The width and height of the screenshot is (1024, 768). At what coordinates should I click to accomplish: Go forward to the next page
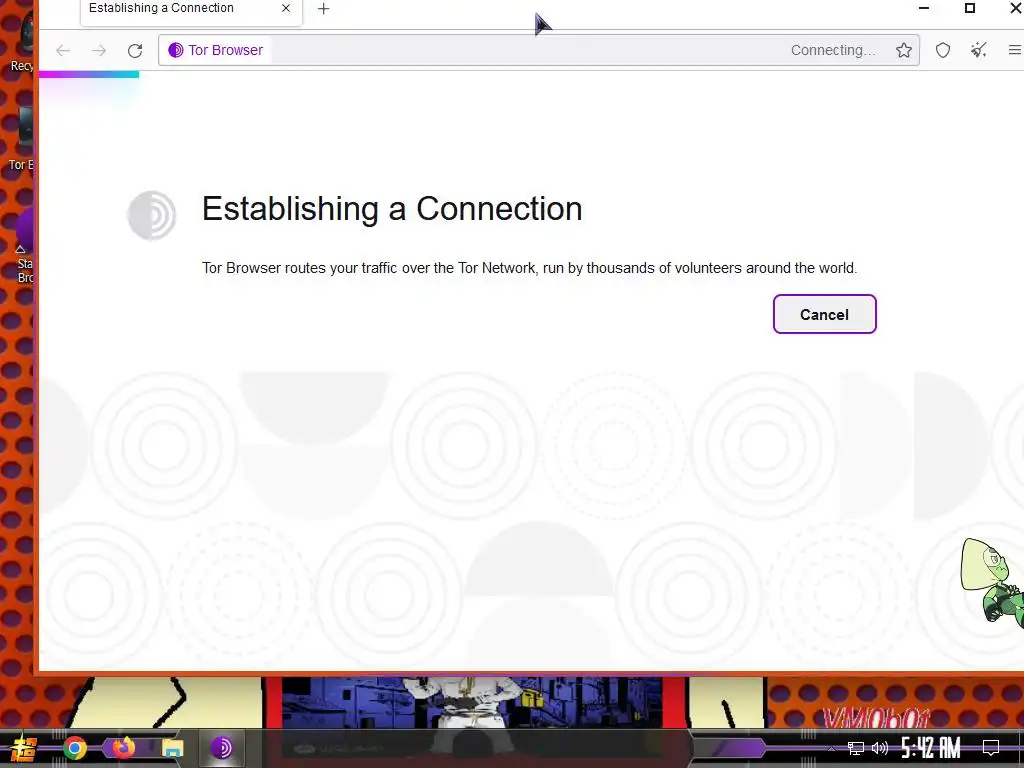coord(99,50)
